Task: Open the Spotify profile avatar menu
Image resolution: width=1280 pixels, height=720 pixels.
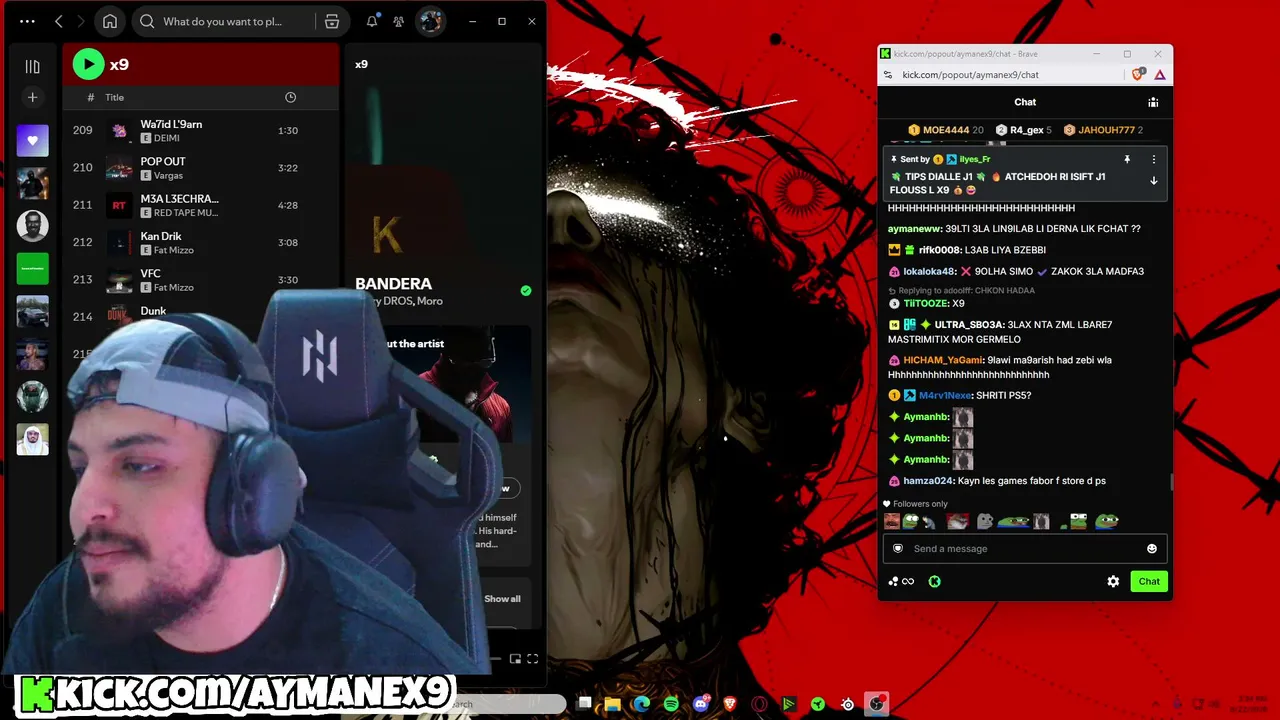Action: coord(430,21)
